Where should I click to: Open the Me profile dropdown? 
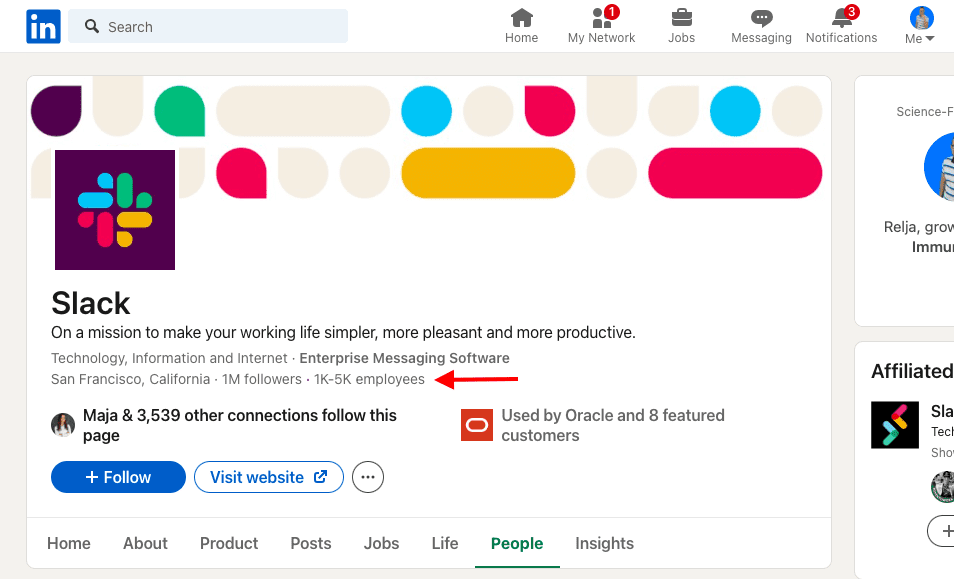pos(920,26)
